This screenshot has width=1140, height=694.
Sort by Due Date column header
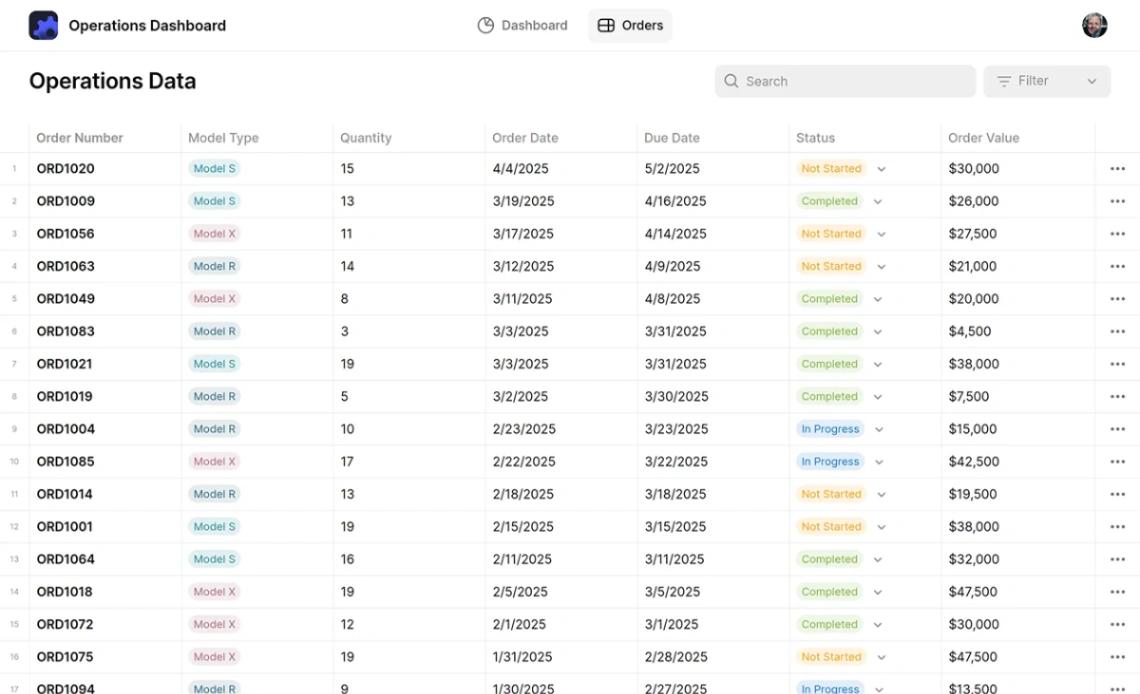[672, 138]
